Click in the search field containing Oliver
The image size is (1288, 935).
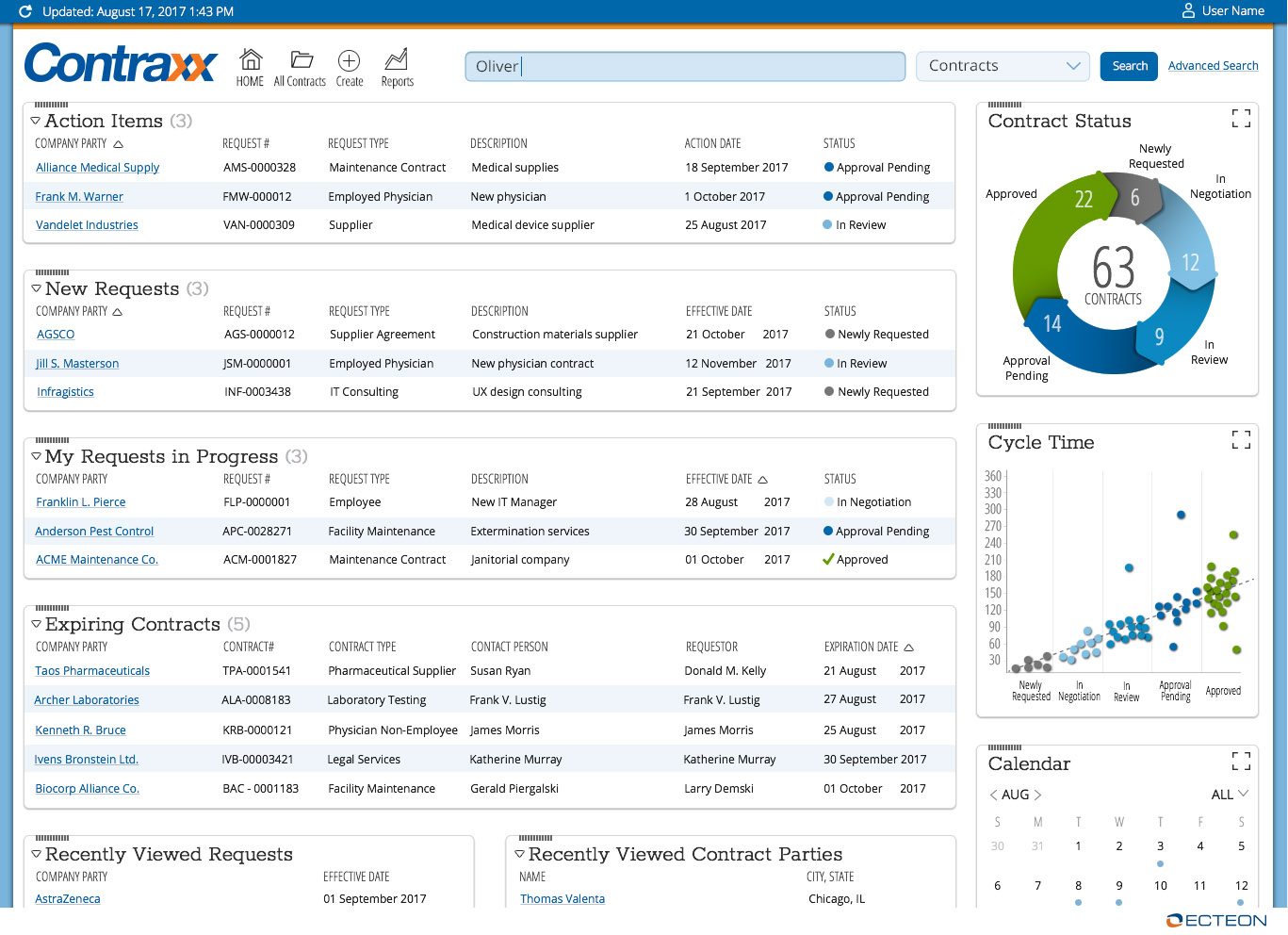pos(685,66)
